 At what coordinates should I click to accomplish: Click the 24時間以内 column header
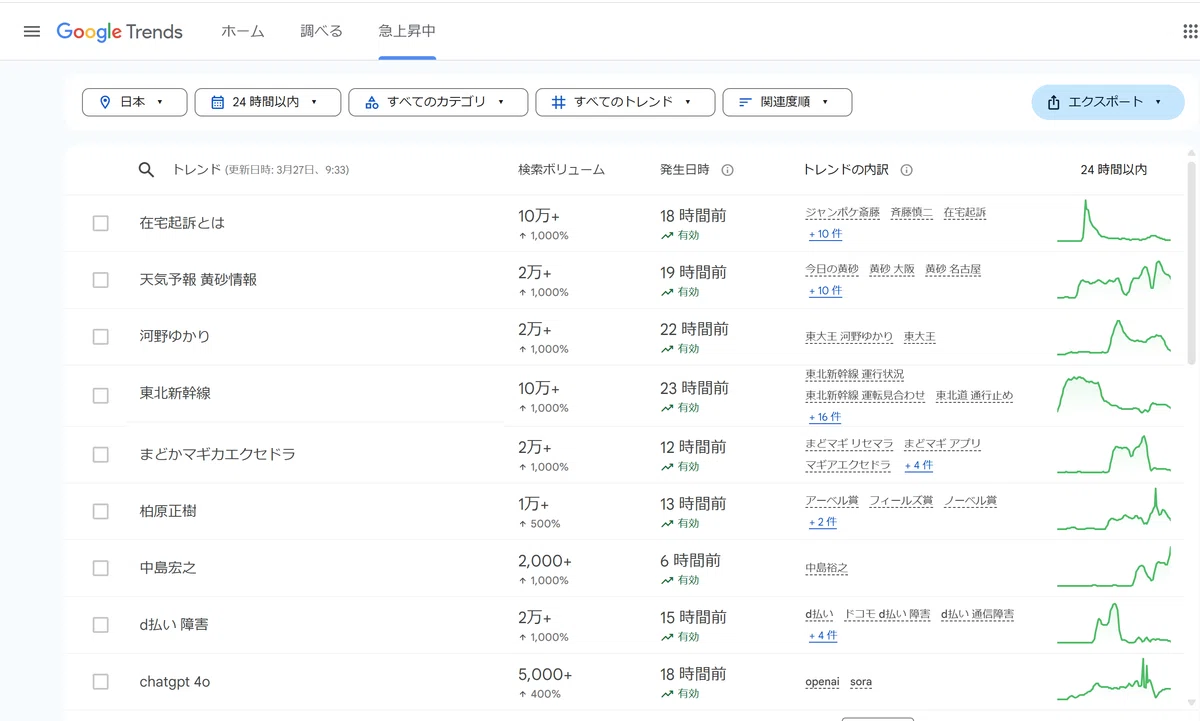coord(1114,170)
